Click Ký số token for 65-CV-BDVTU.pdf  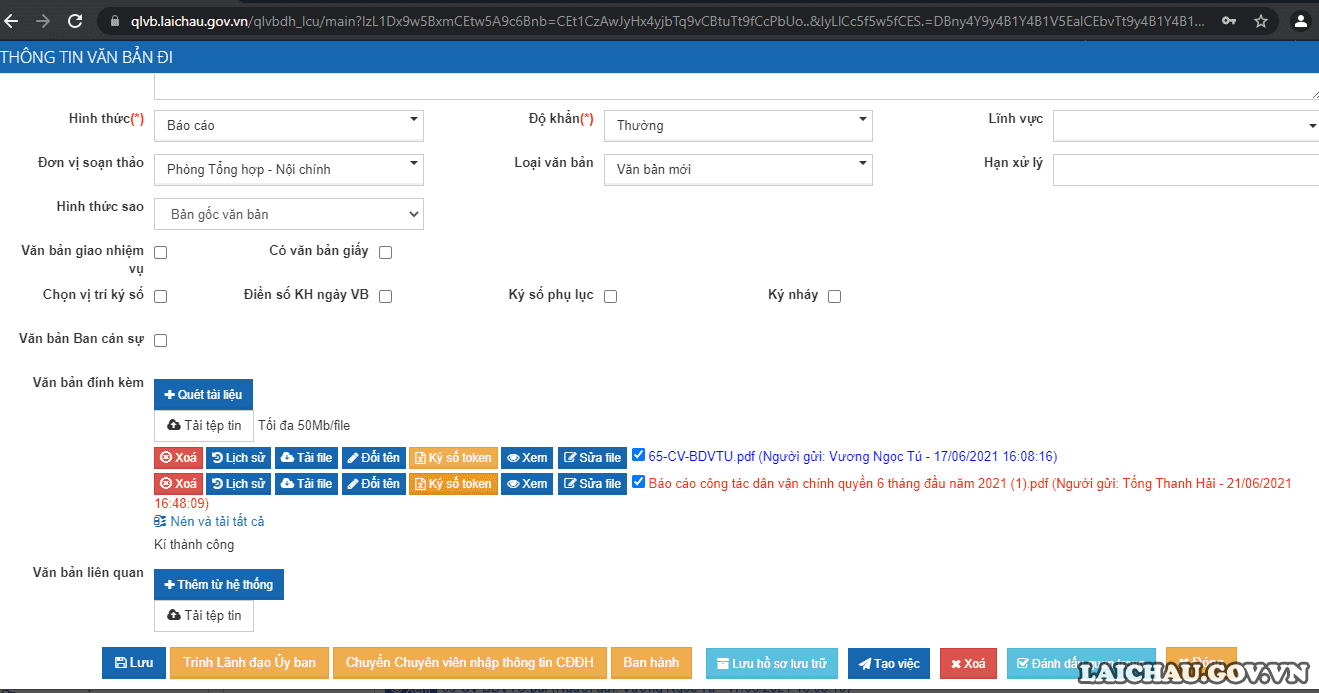[452, 458]
